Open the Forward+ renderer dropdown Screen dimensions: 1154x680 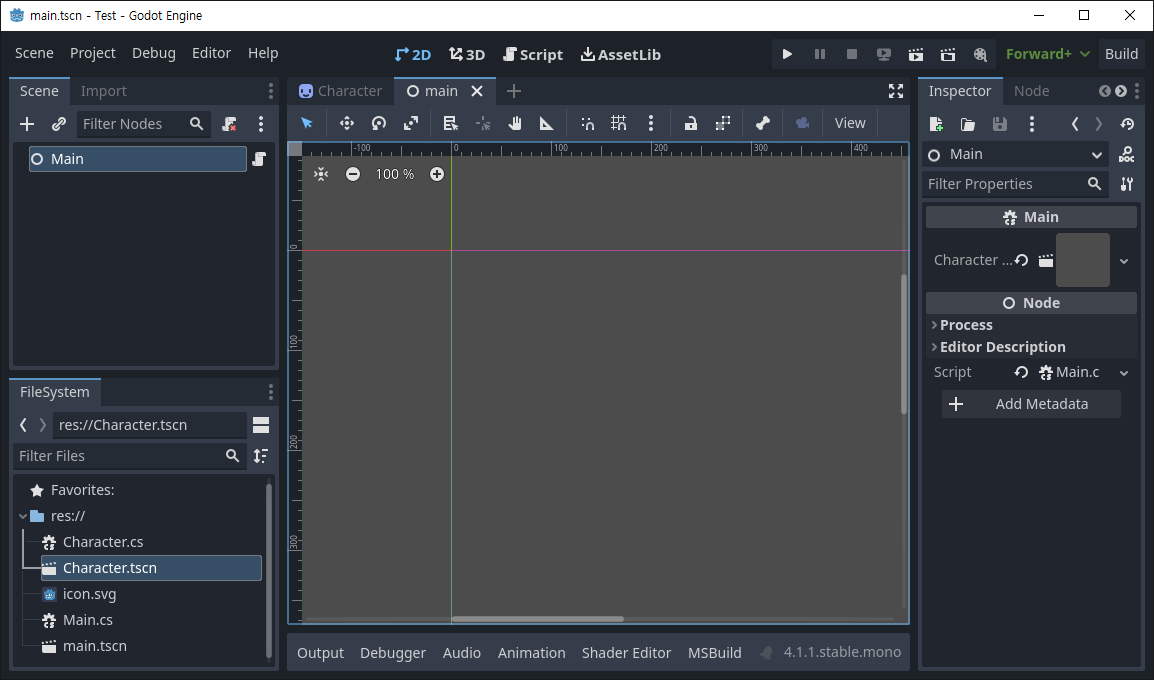[x=1048, y=54]
